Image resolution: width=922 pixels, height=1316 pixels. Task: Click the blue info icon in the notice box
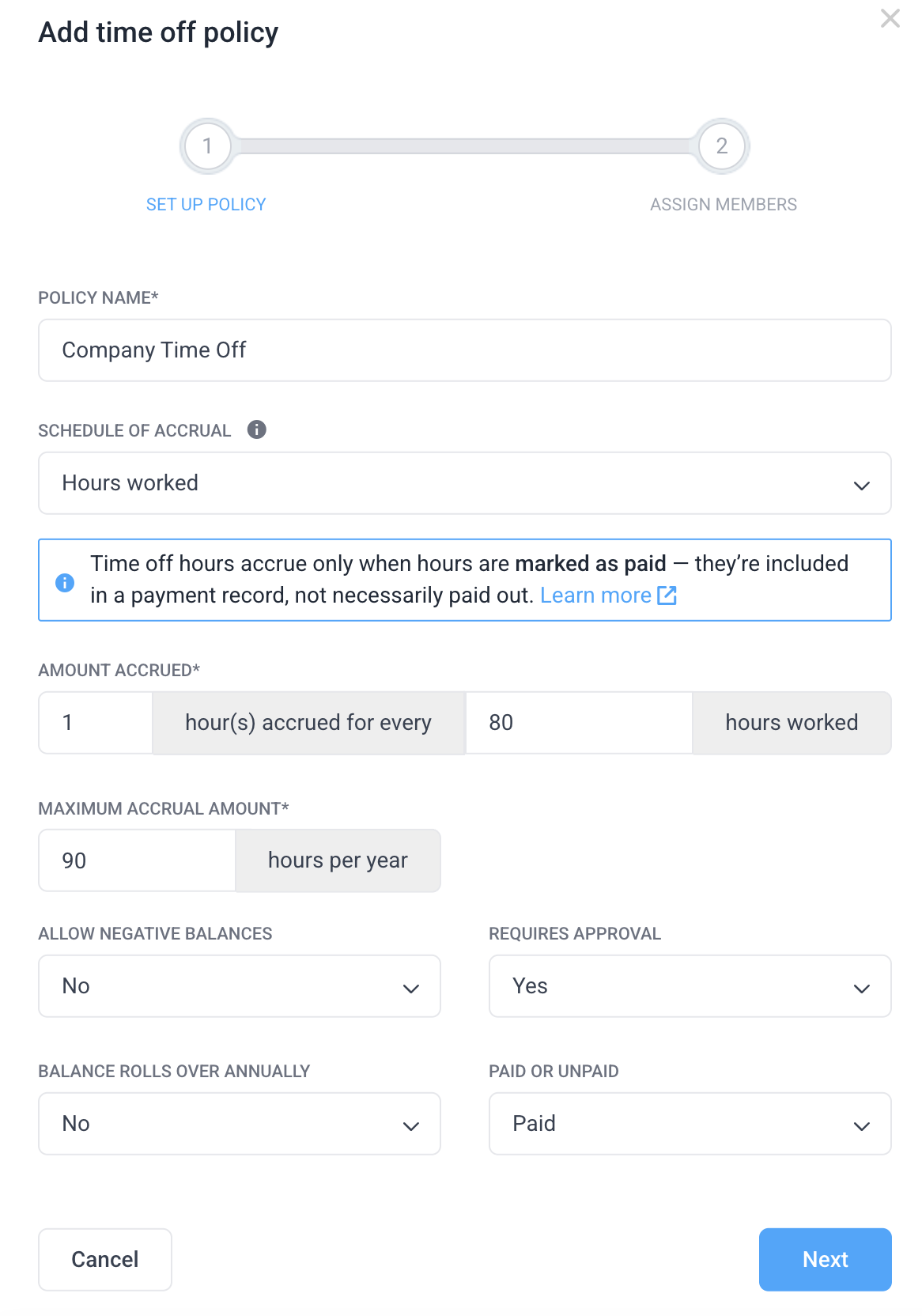pyautogui.click(x=65, y=583)
